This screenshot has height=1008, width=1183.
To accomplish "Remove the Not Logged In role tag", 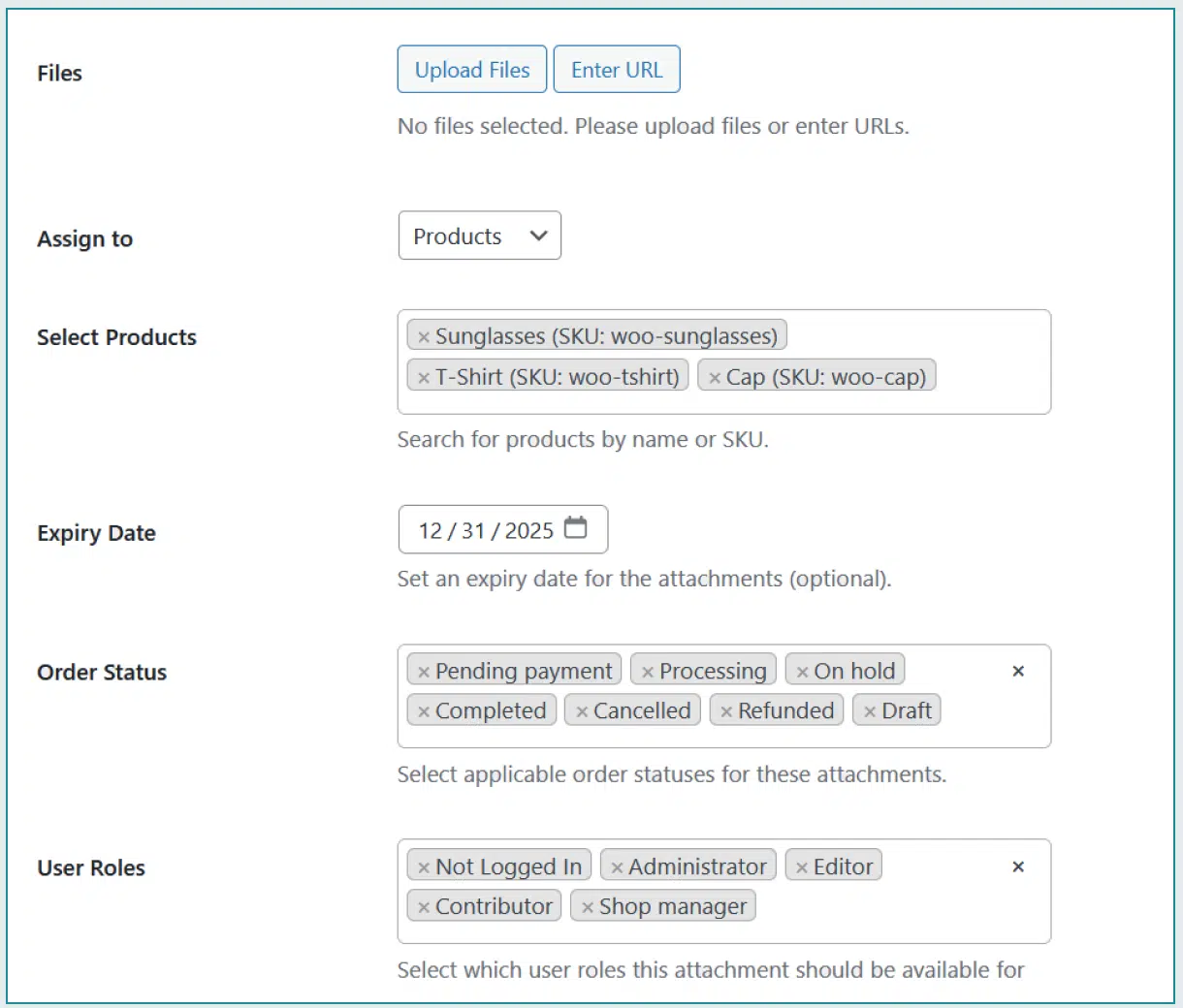I will (x=424, y=867).
